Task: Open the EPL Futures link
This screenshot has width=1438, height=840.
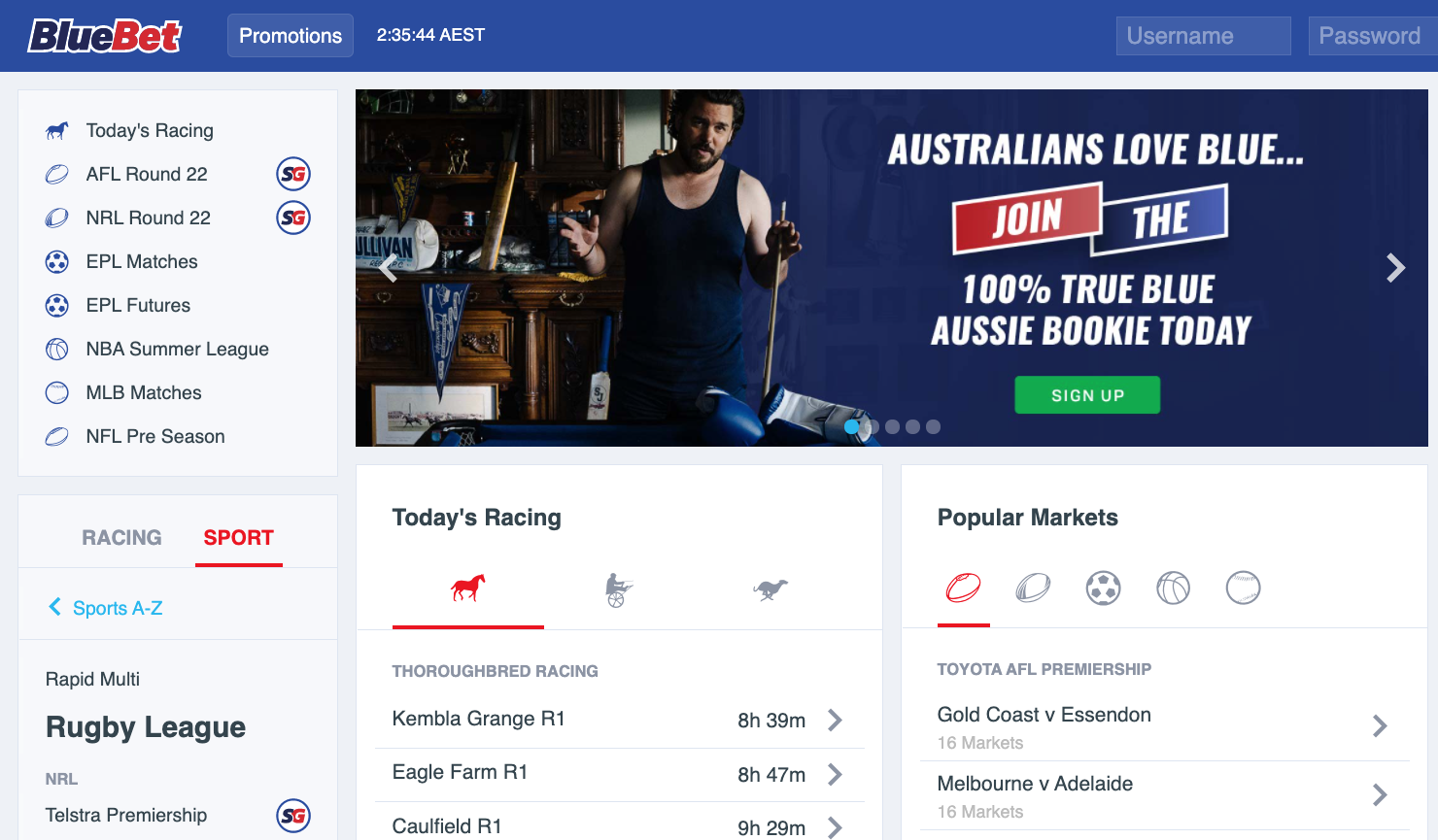Action: tap(138, 305)
